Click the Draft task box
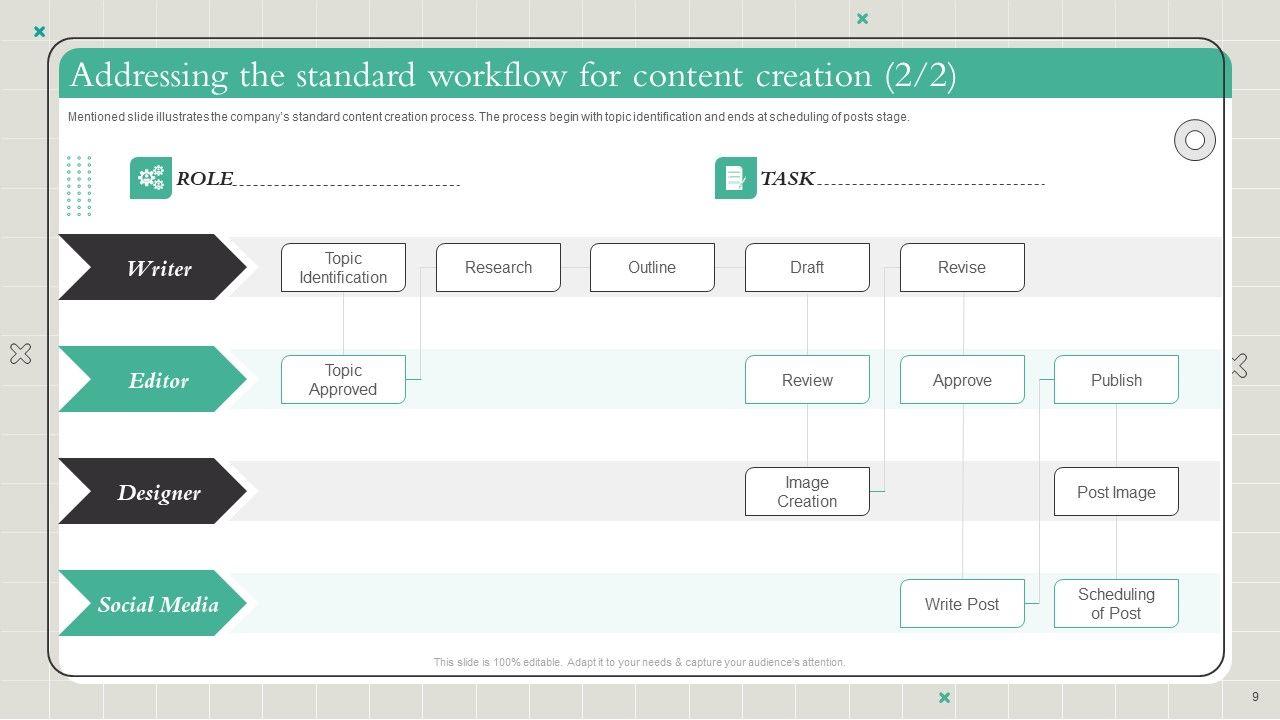The width and height of the screenshot is (1280, 720). point(807,268)
